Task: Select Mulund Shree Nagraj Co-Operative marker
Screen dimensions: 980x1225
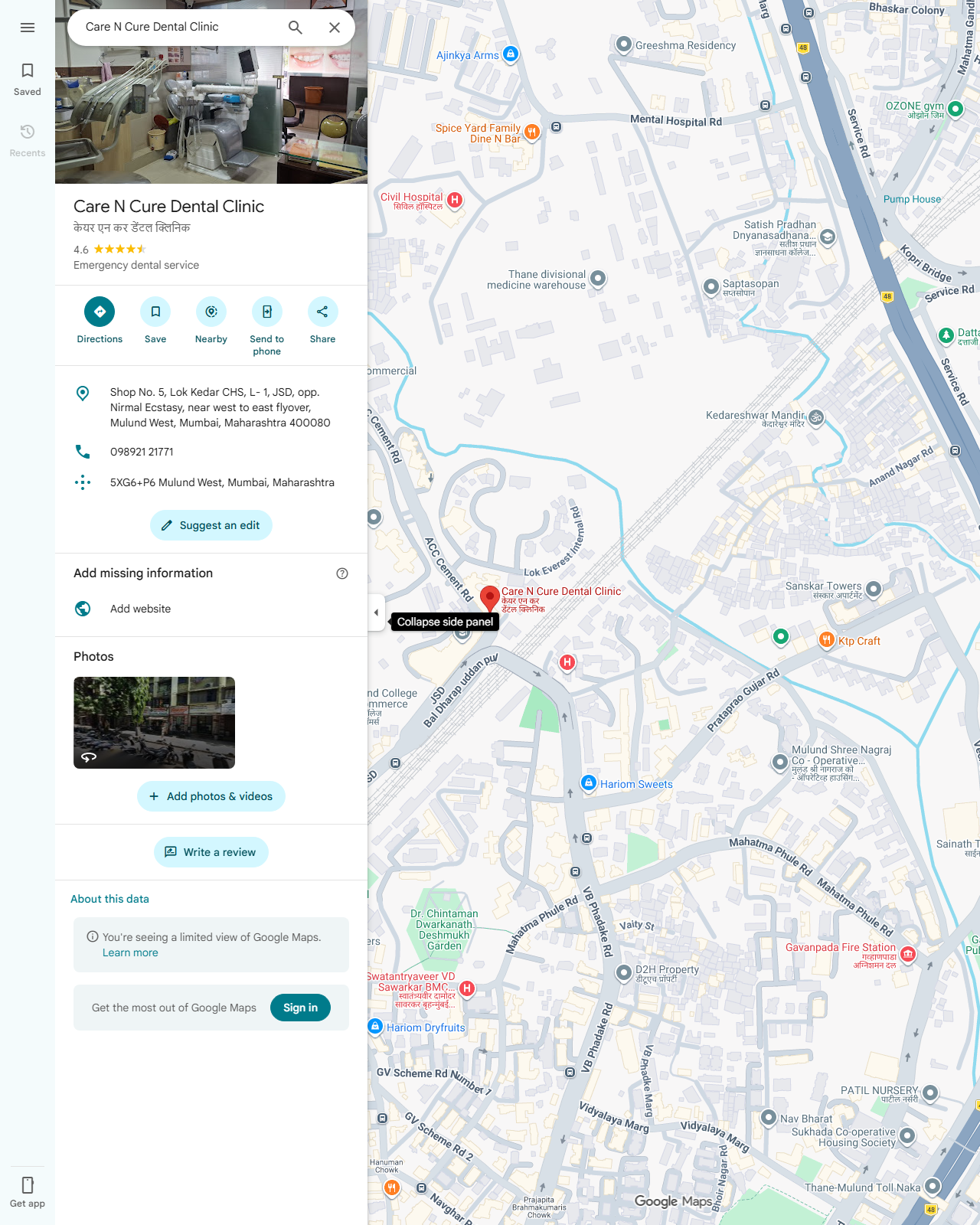Action: click(779, 762)
